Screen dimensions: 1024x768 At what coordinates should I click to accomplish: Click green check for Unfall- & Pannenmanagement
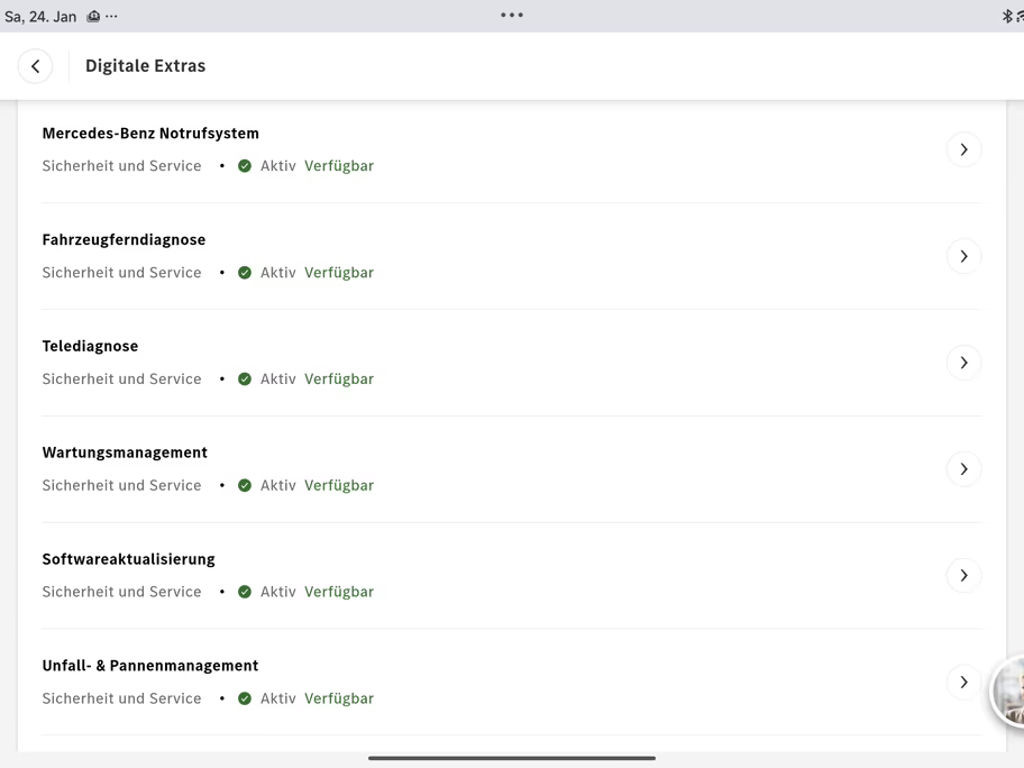(245, 698)
